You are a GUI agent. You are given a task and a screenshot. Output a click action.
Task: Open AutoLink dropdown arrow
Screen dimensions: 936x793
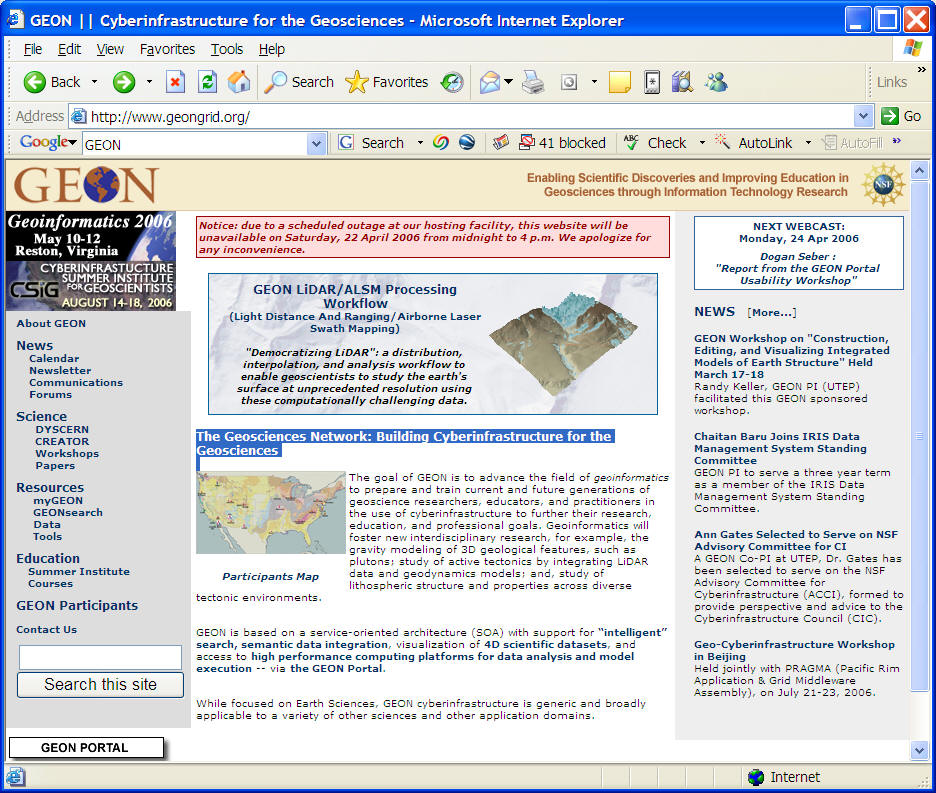[808, 143]
